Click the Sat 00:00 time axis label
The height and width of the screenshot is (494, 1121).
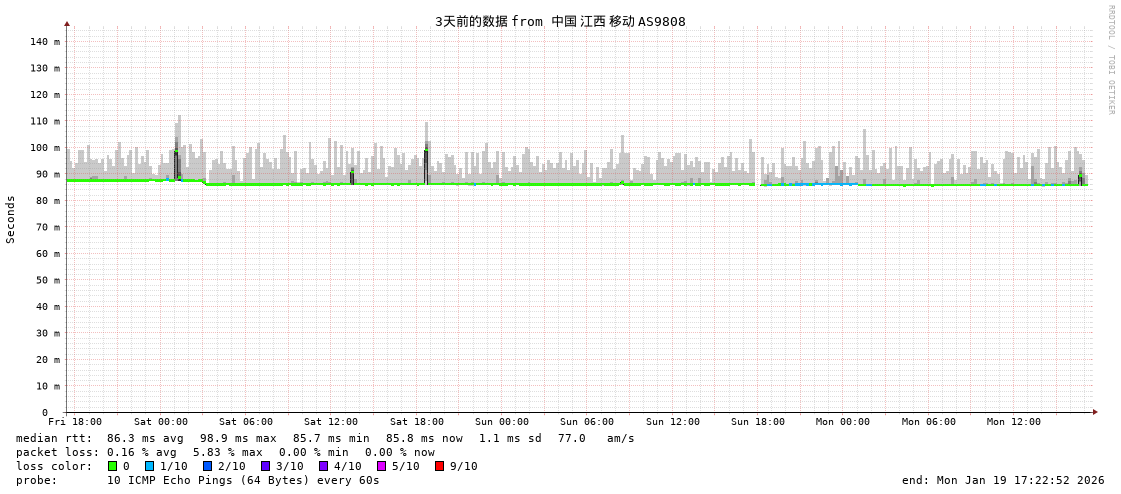[161, 422]
